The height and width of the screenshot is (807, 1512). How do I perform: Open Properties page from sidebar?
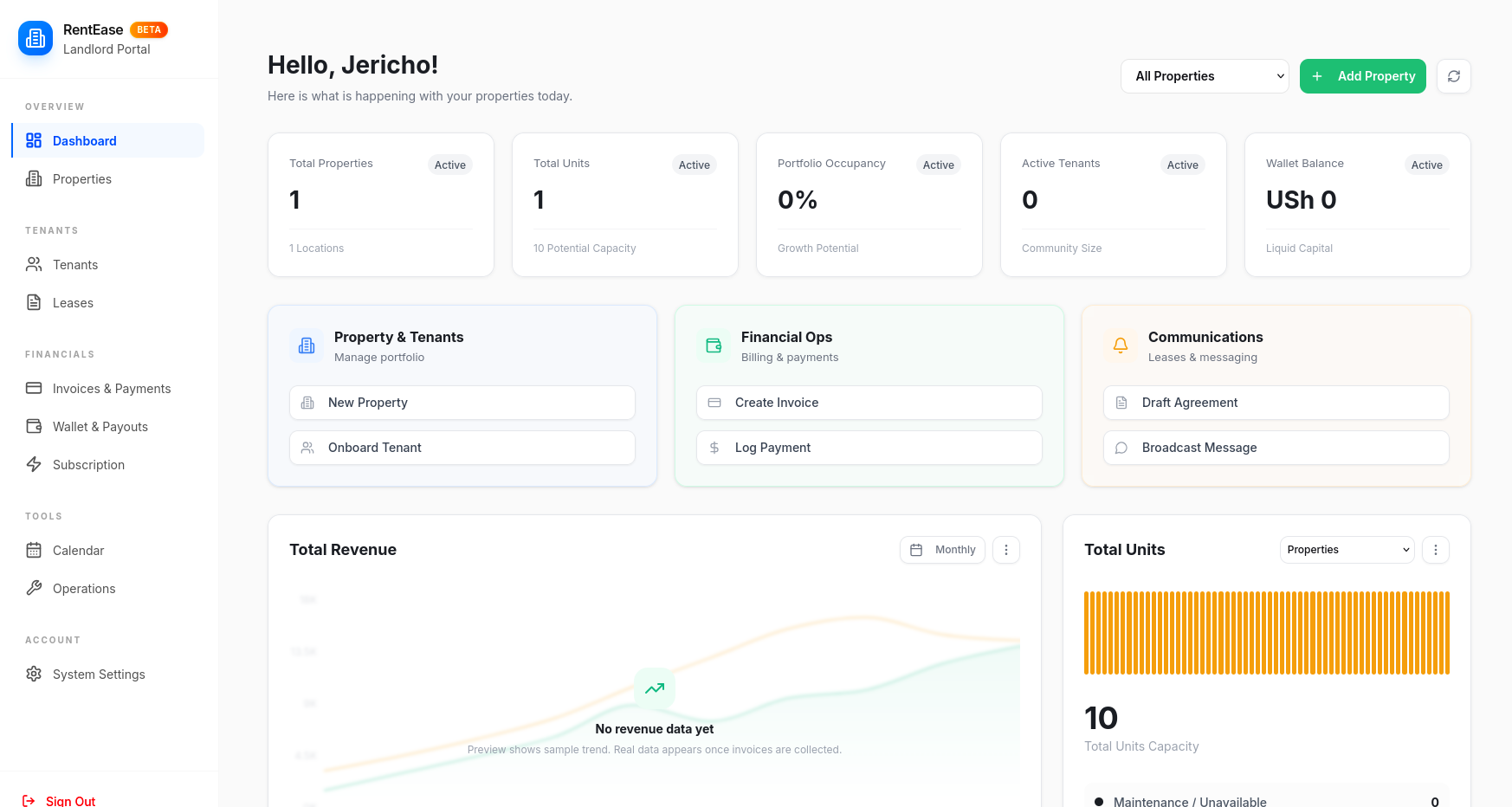108,178
